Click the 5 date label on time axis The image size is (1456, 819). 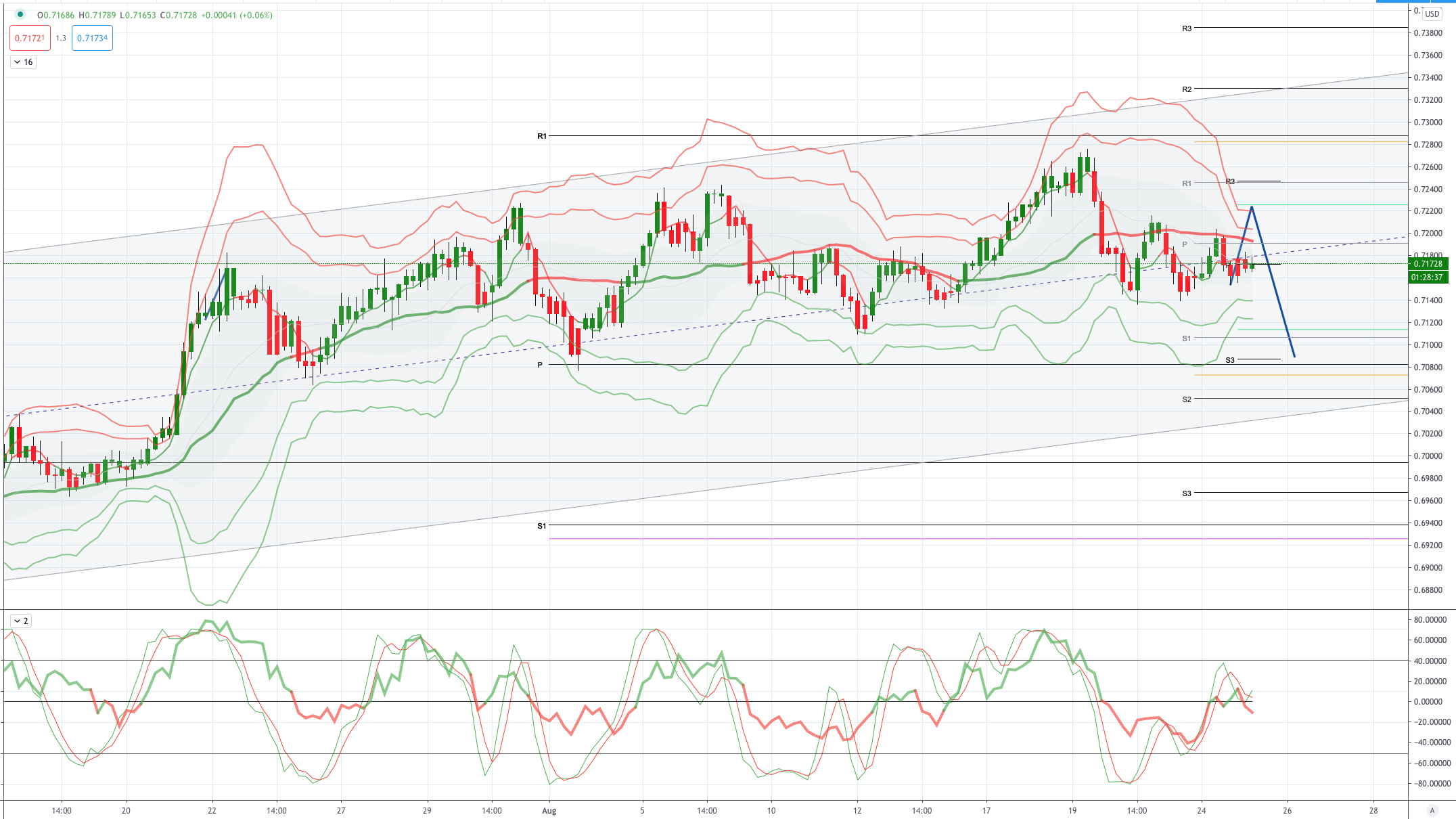tap(642, 810)
